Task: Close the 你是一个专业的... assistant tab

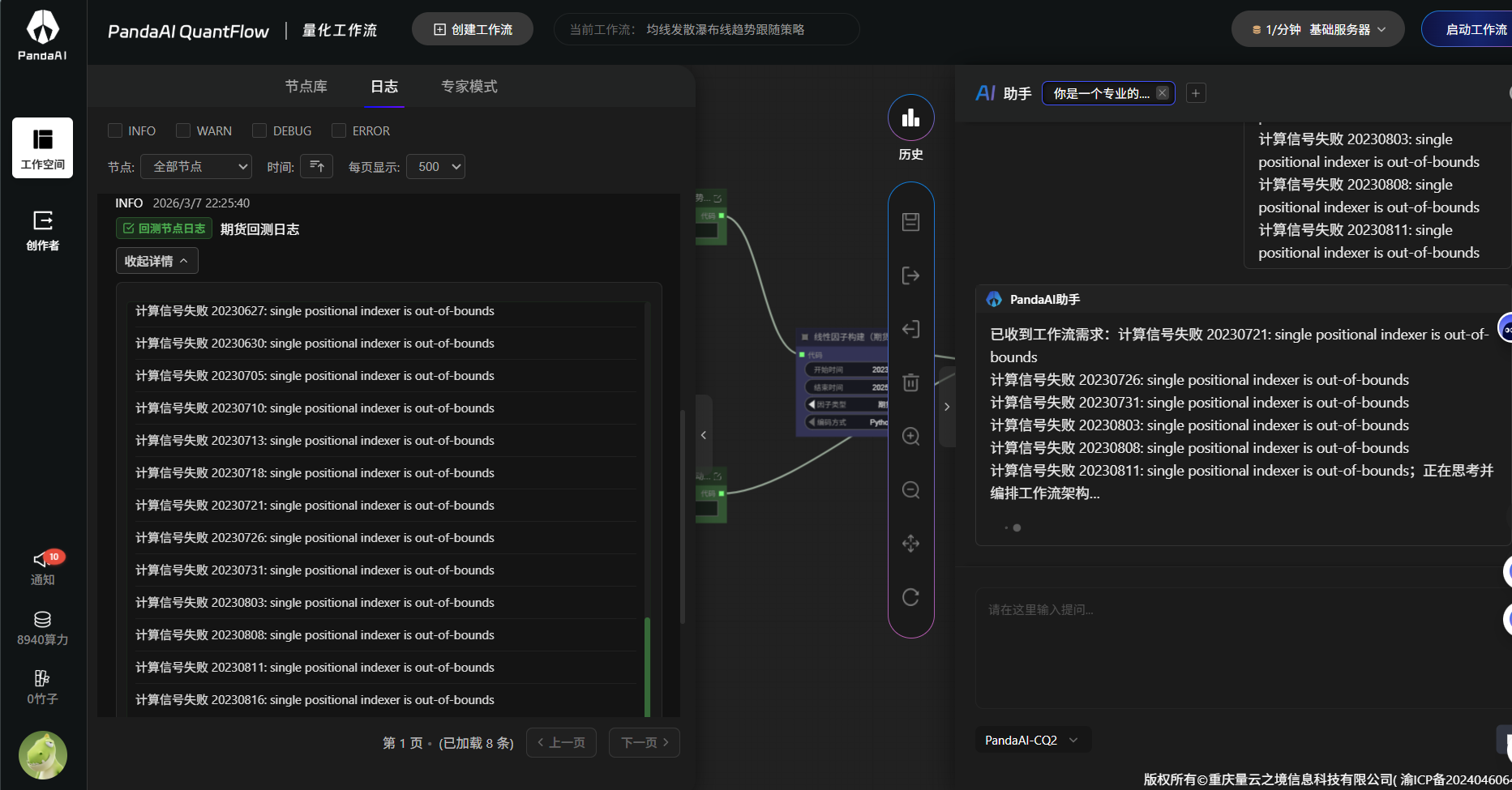Action: (1162, 92)
